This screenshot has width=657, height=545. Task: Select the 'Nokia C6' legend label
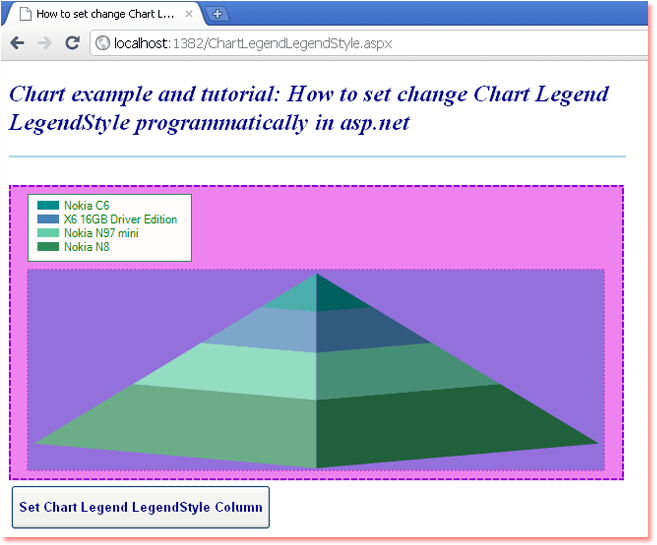coord(86,205)
